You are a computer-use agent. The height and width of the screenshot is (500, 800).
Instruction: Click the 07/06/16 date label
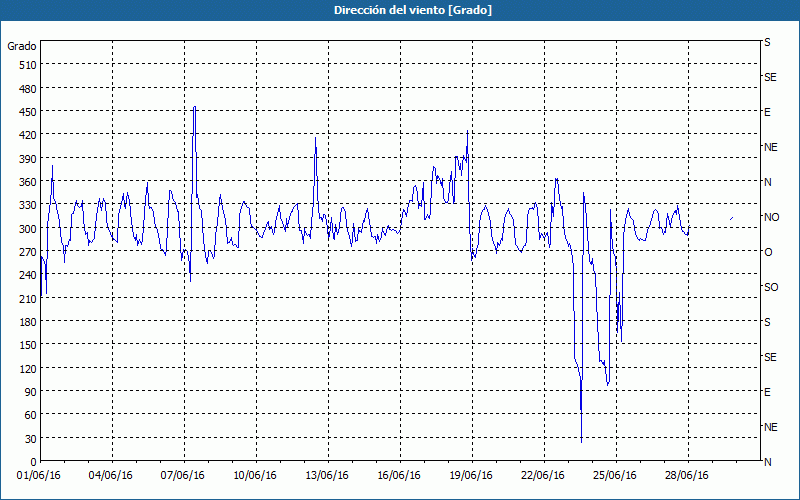(x=183, y=476)
